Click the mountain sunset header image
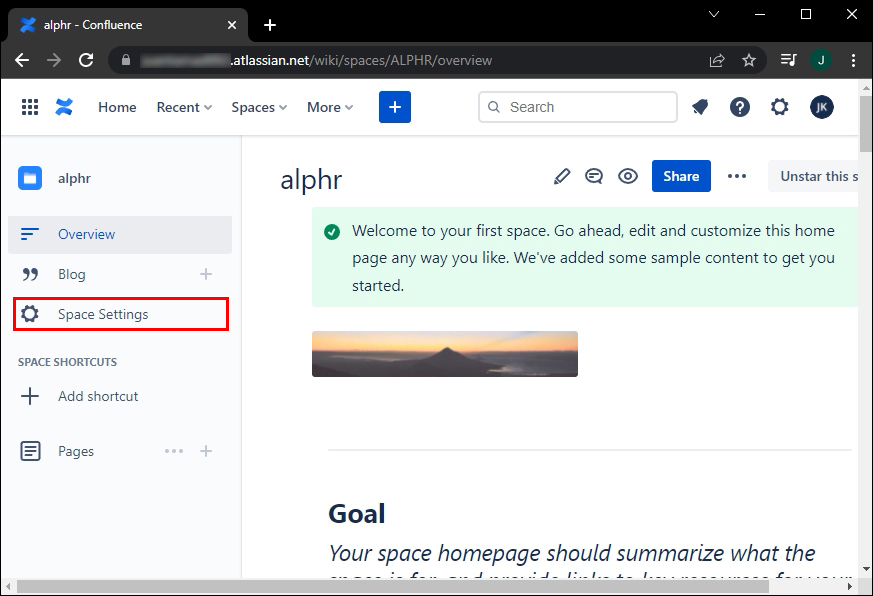This screenshot has height=596, width=873. (445, 354)
